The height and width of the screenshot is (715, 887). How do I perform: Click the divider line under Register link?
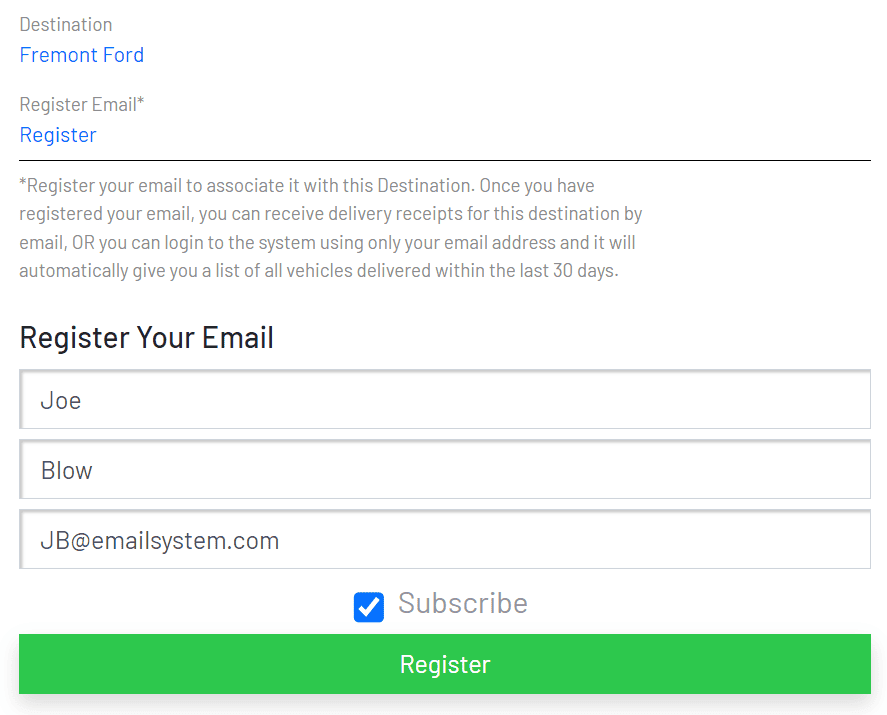tap(445, 160)
